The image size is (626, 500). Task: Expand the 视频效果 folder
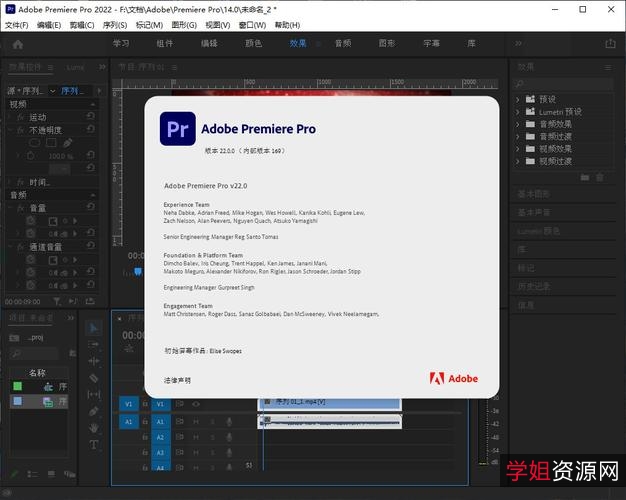[x=517, y=149]
